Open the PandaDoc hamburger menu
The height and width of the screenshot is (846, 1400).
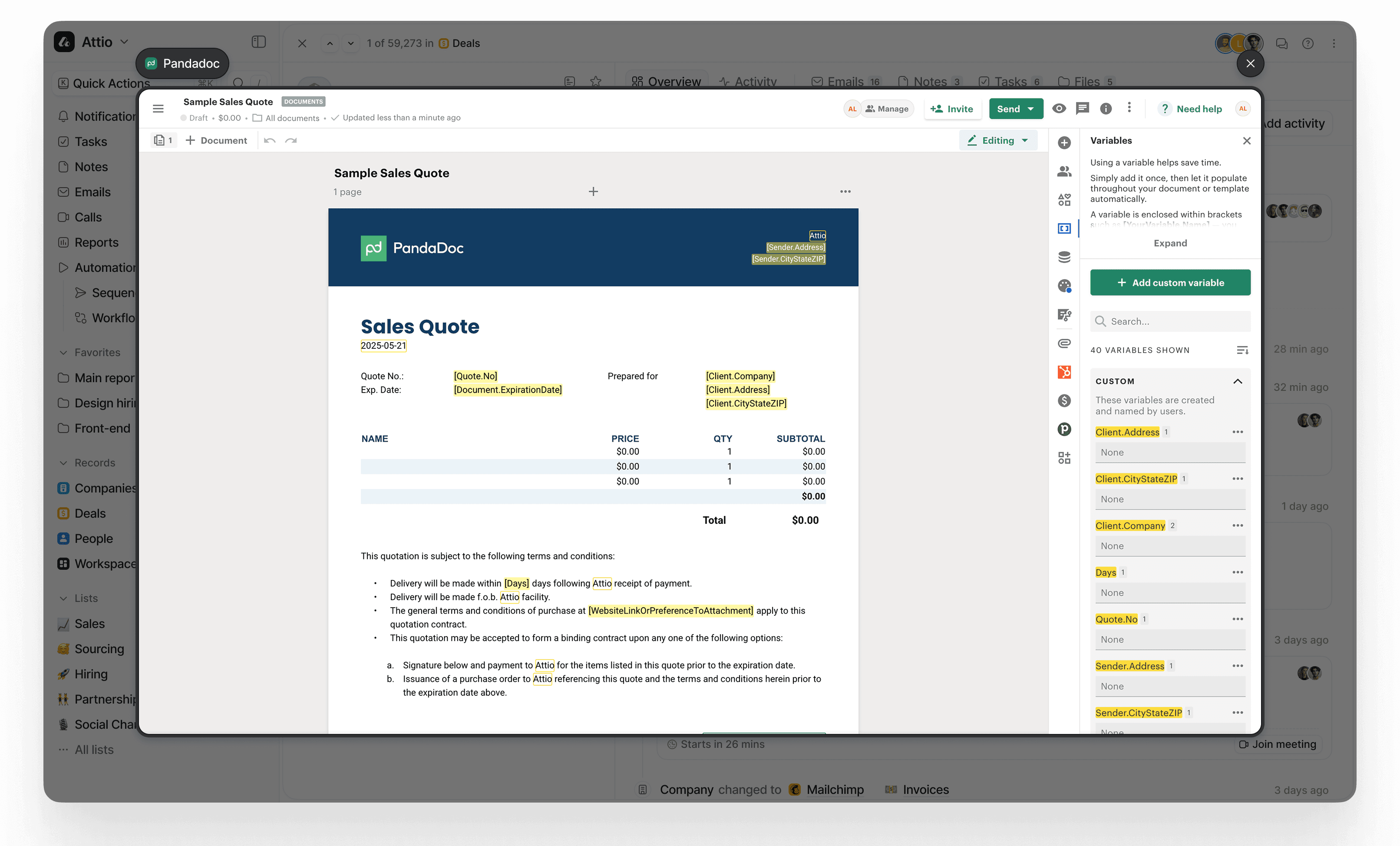158,109
